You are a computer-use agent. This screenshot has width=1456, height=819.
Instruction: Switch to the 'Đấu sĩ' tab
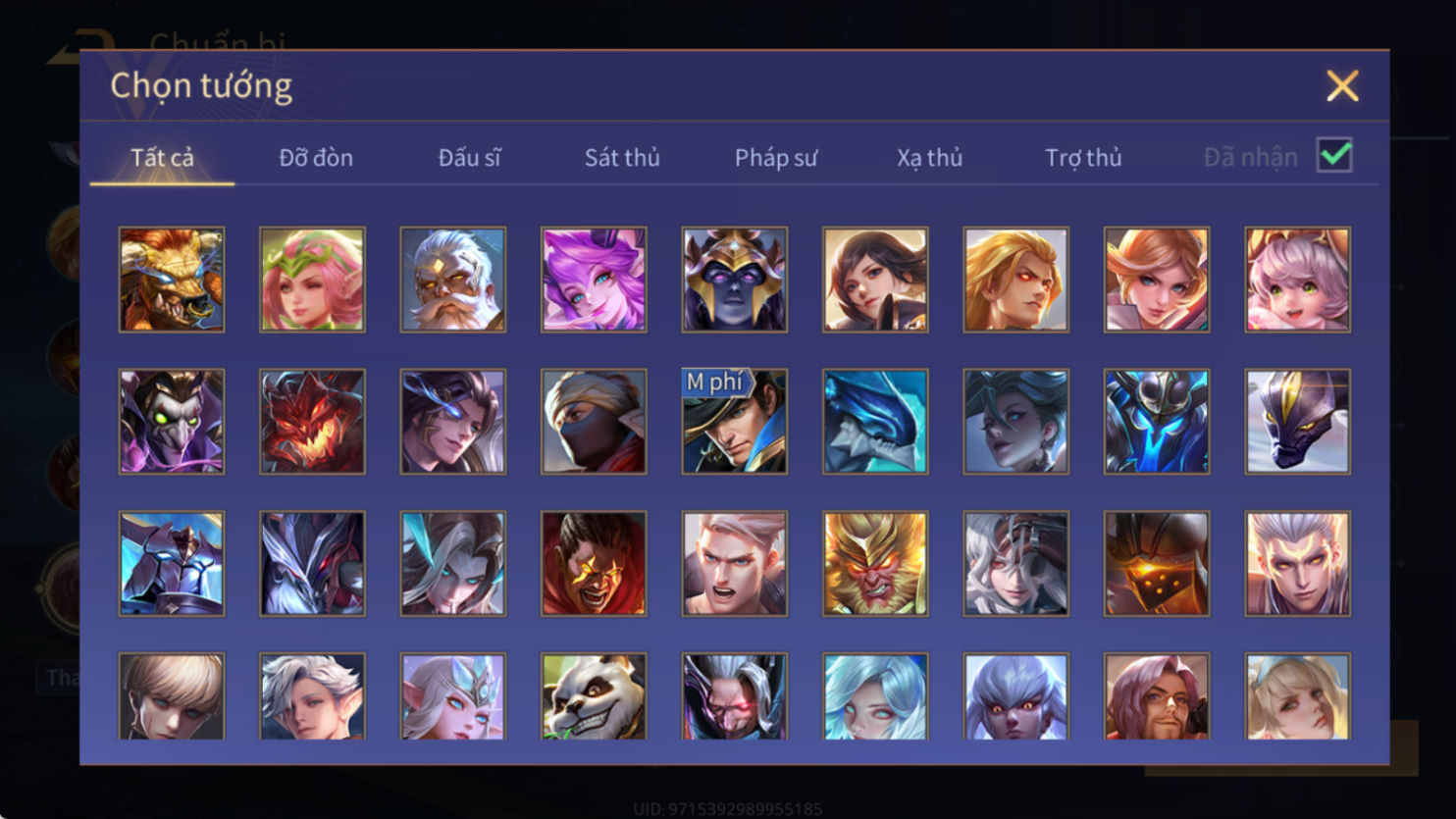[x=469, y=158]
